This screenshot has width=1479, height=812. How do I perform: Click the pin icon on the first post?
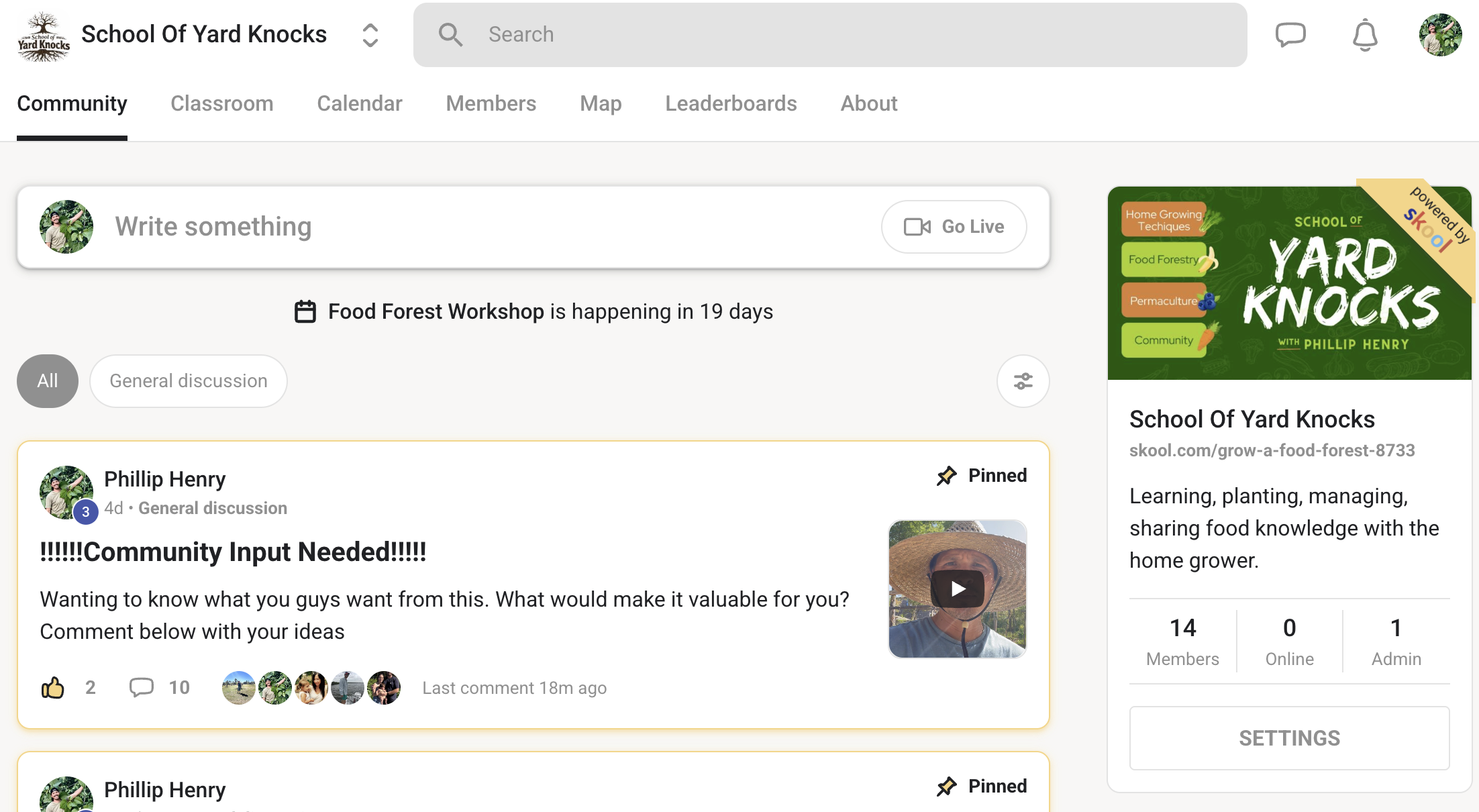(946, 475)
